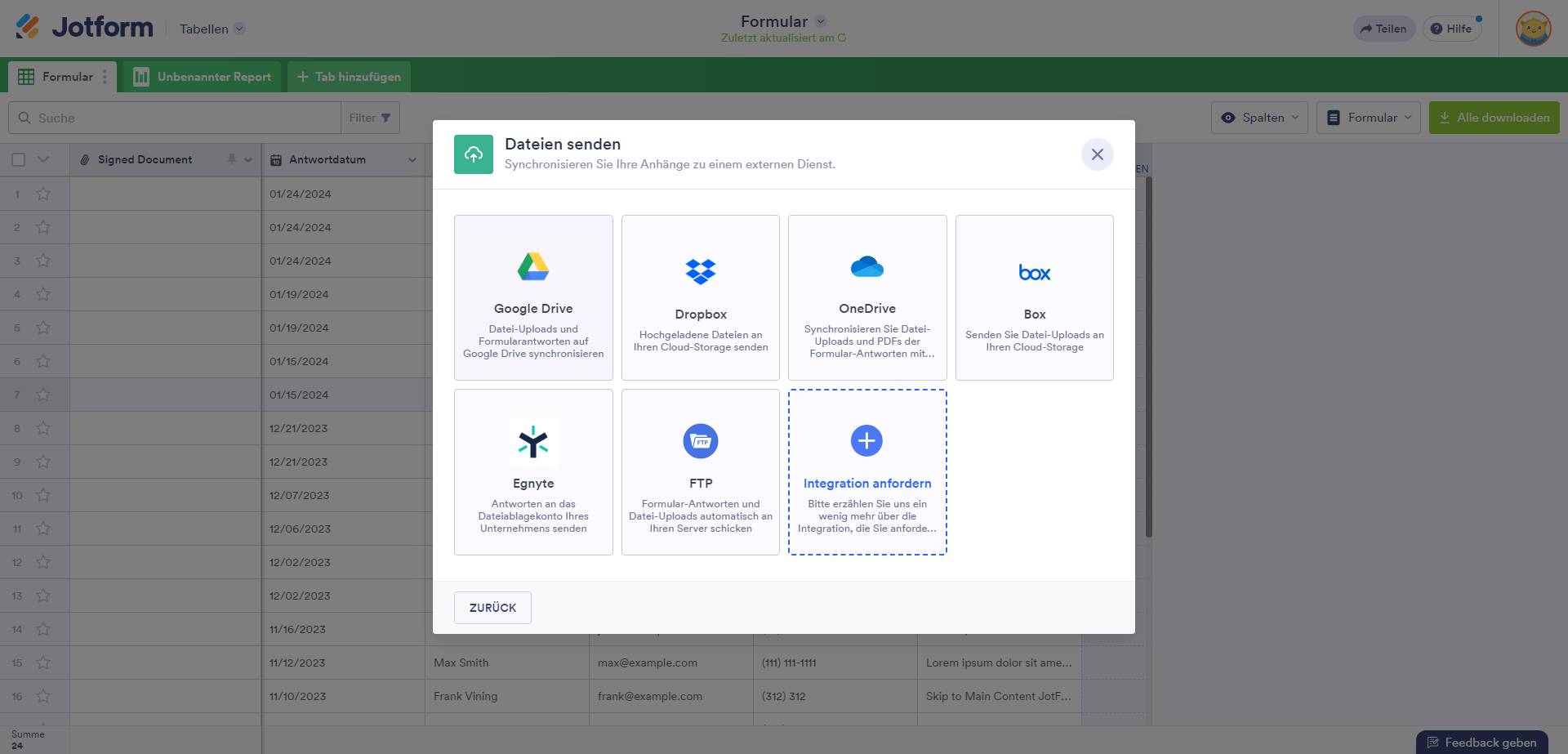Viewport: 1568px width, 754px height.
Task: Star the first table row
Action: [x=43, y=194]
